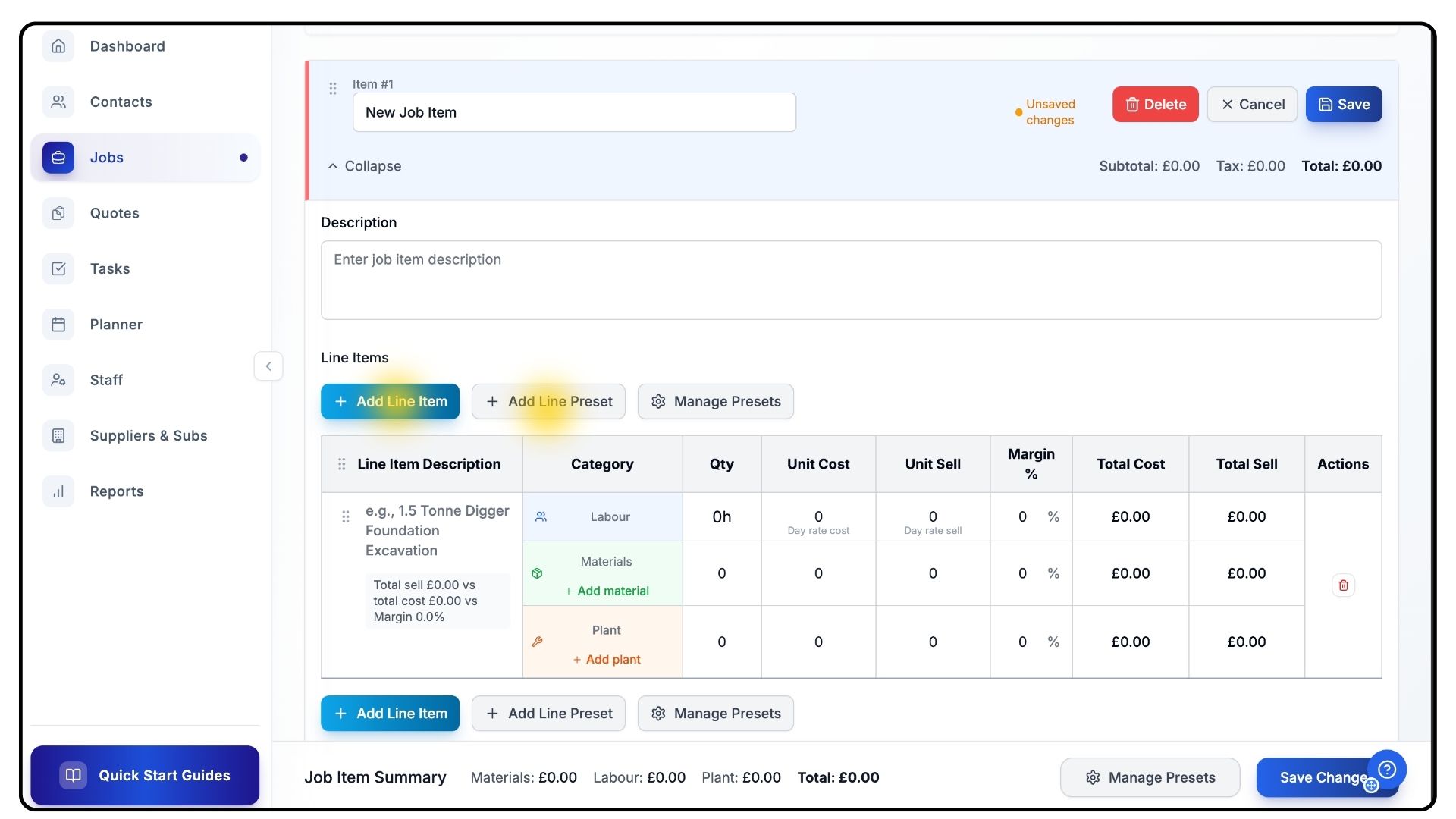Delete line item using red trash icon

[1343, 585]
